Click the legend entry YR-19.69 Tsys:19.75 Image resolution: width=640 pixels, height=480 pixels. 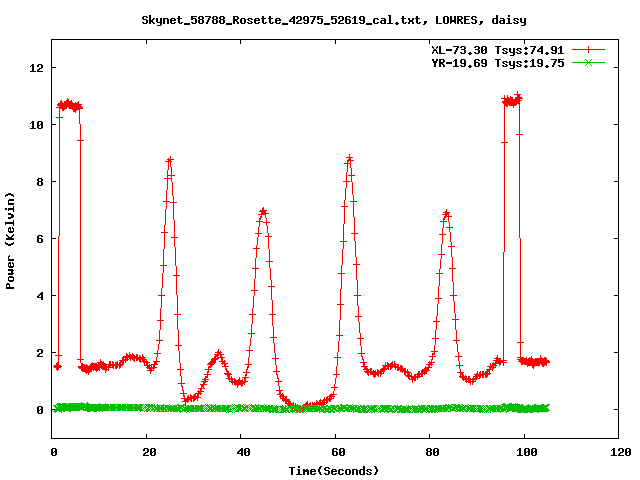coord(498,63)
